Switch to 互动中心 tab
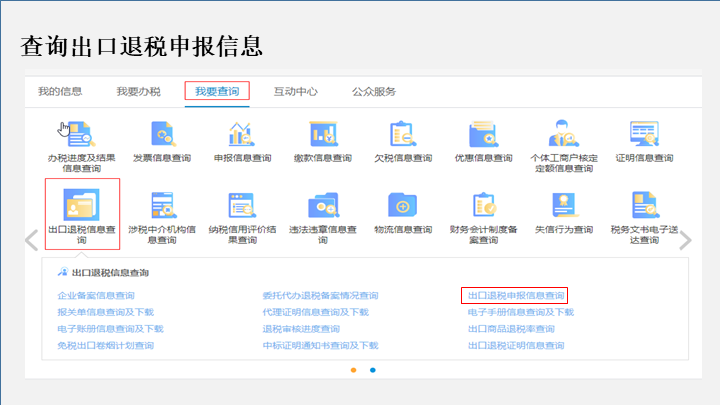Screen dimensions: 720x405 296,91
